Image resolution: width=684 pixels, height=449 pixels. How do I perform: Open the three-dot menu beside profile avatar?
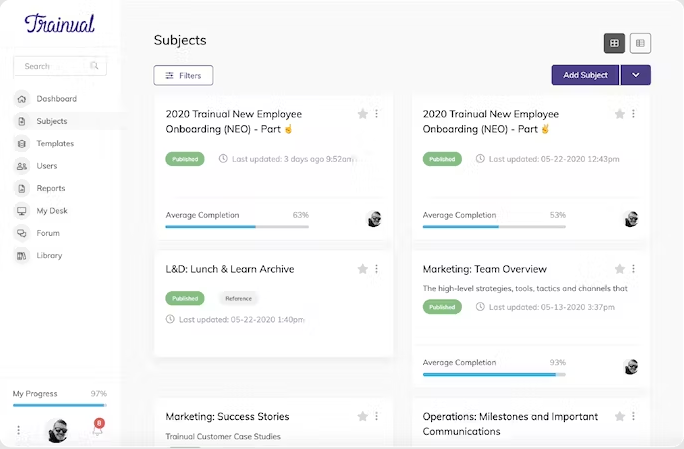[x=18, y=430]
